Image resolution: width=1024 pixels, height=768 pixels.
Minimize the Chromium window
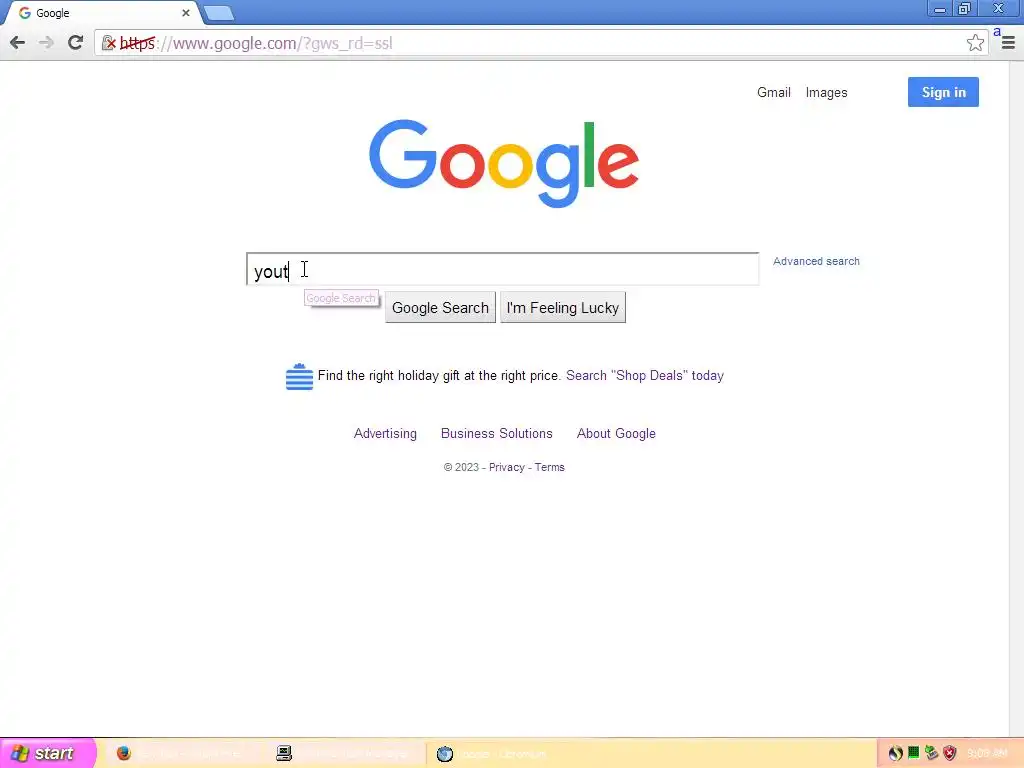(x=939, y=9)
